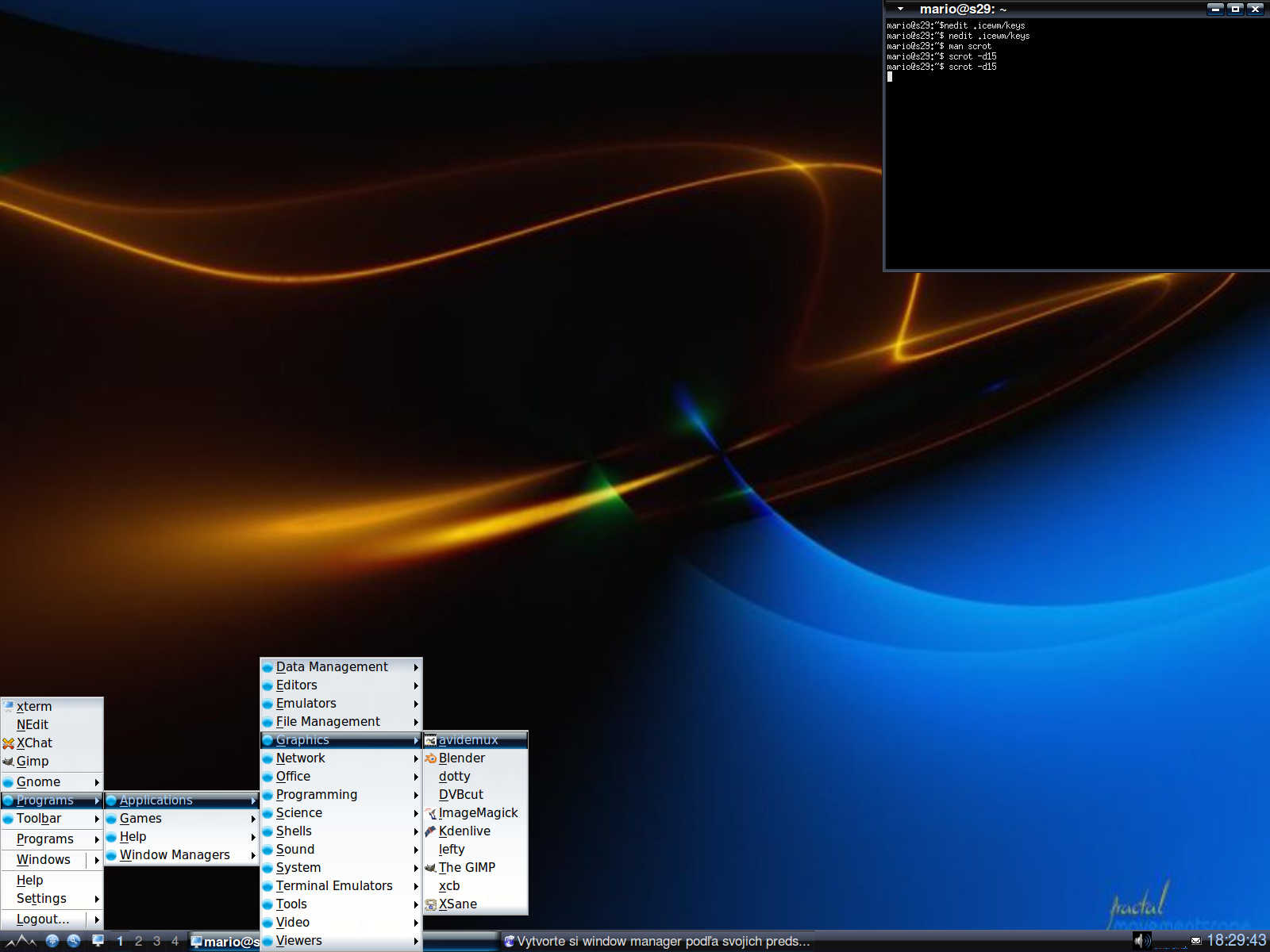
Task: Minimize the mario@s29 terminal window
Action: [x=1216, y=9]
